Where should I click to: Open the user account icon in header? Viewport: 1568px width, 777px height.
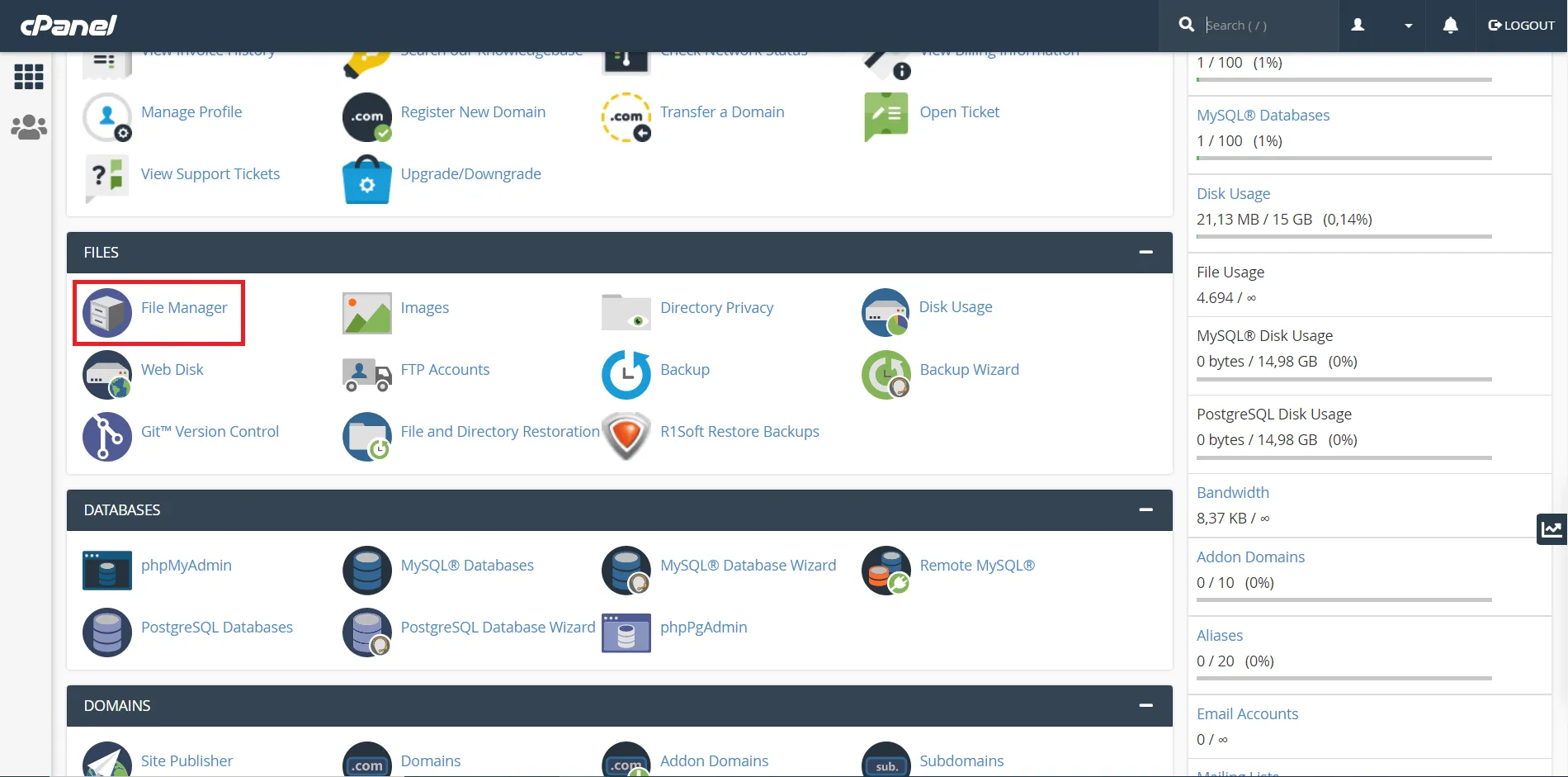tap(1358, 26)
